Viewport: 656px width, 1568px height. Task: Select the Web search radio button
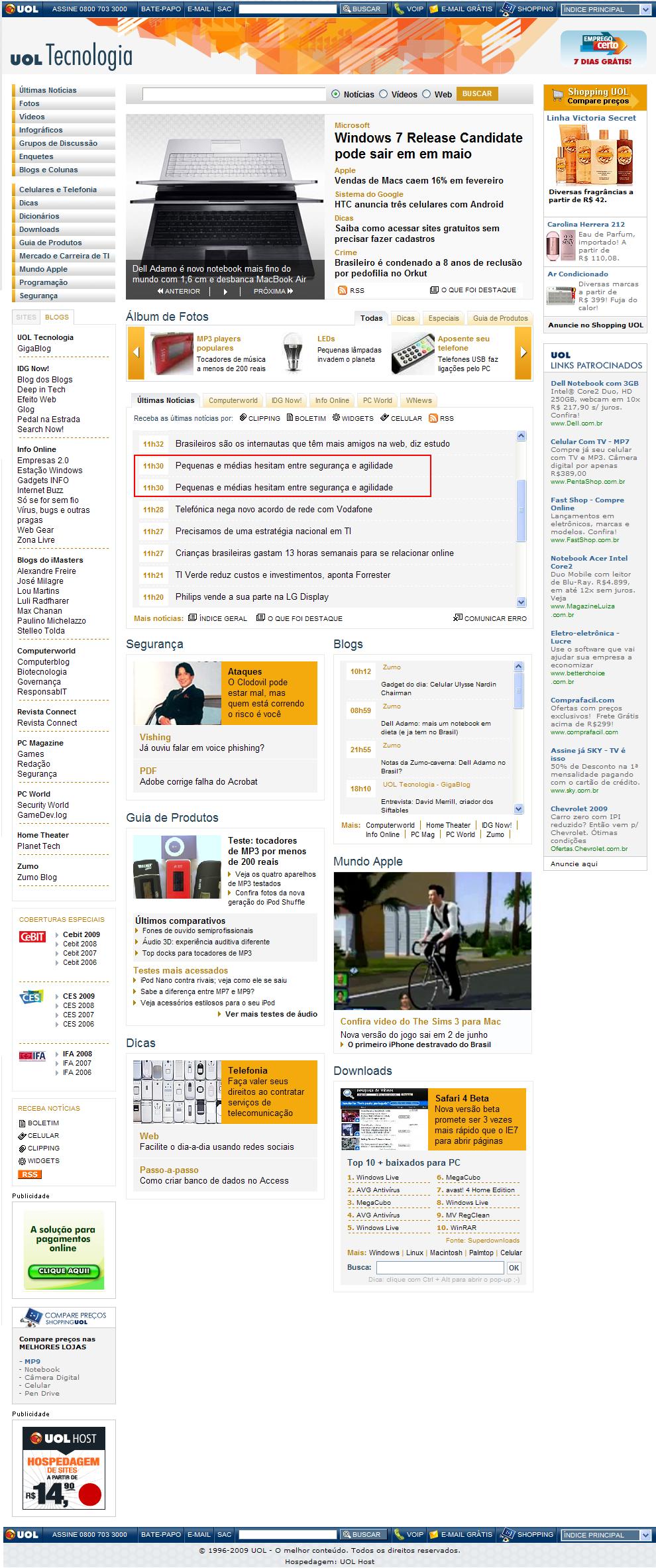coord(427,94)
